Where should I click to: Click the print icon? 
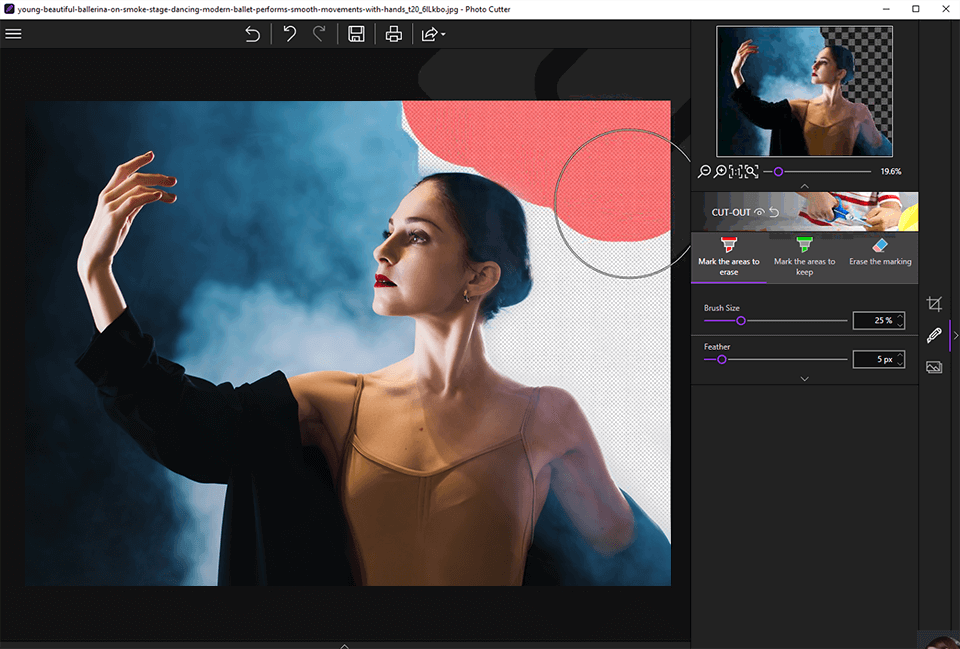tap(394, 34)
